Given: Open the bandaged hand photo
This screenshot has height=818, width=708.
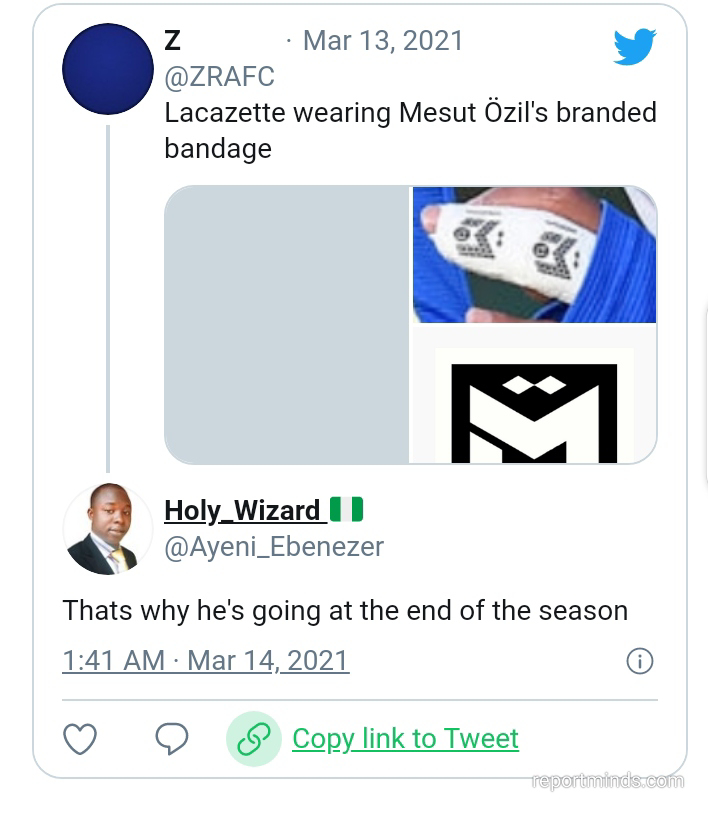Looking at the screenshot, I should coord(534,254).
